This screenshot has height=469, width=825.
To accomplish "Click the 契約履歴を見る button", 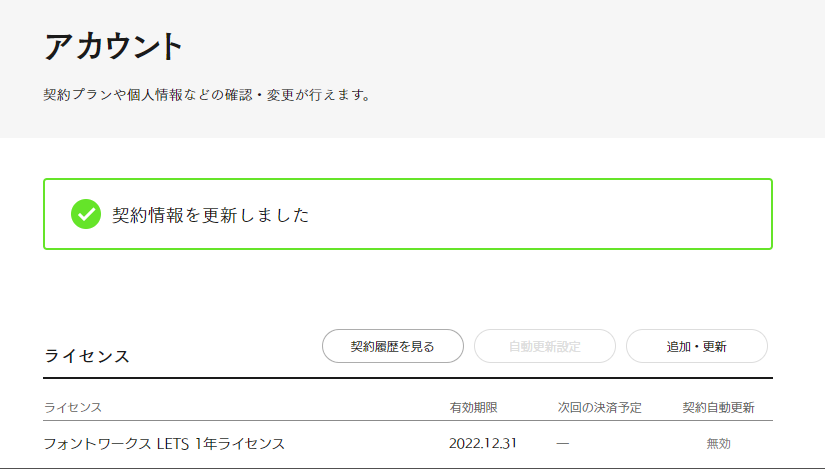I will tap(393, 346).
